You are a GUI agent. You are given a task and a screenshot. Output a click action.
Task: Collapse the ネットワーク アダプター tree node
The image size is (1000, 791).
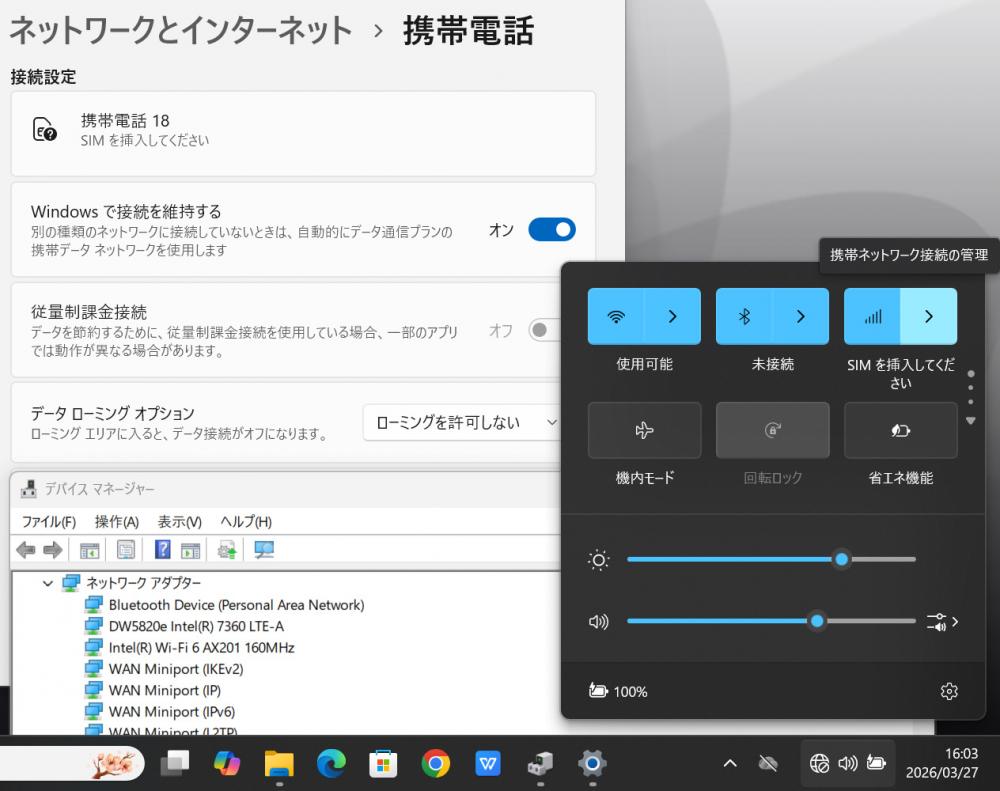click(48, 583)
